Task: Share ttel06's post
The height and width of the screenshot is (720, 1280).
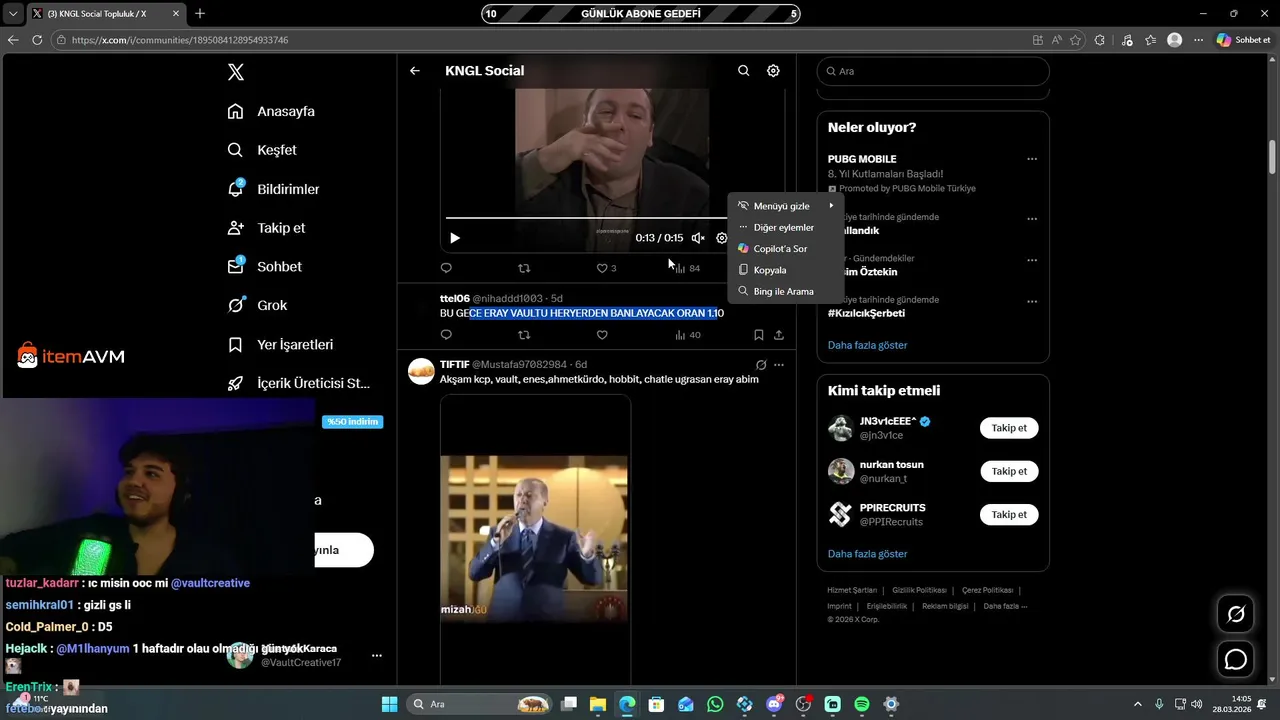Action: click(779, 335)
